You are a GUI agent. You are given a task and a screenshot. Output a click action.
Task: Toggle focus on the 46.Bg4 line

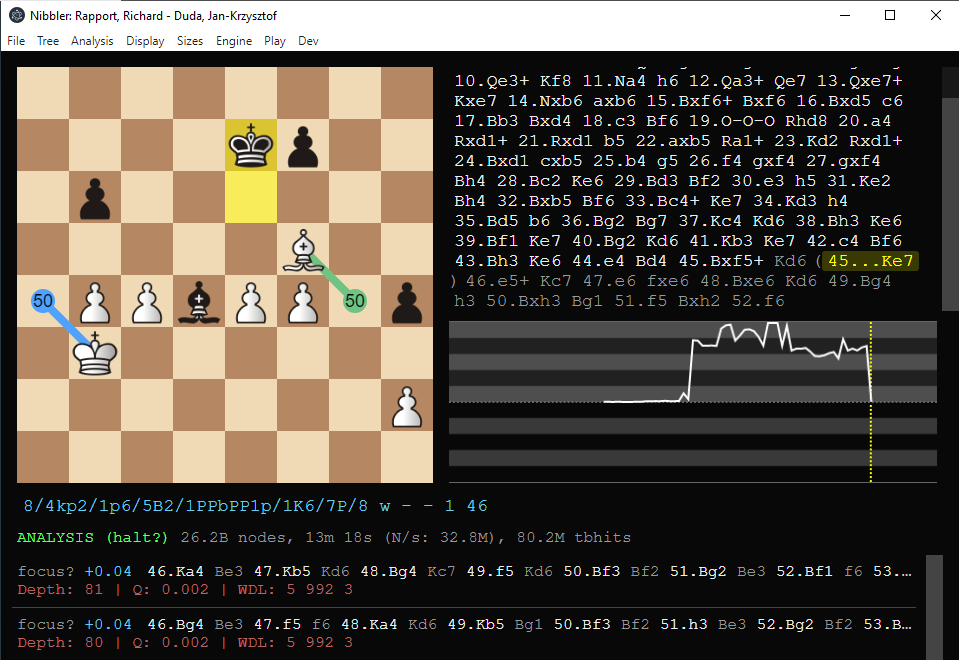coord(46,624)
